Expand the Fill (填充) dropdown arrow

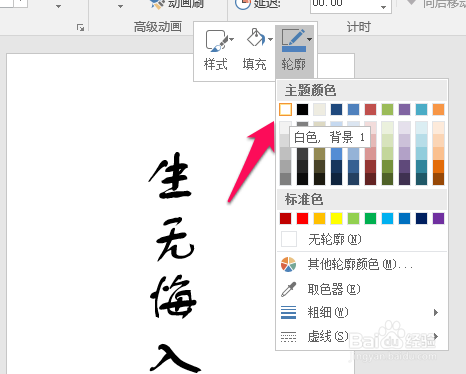click(x=270, y=39)
